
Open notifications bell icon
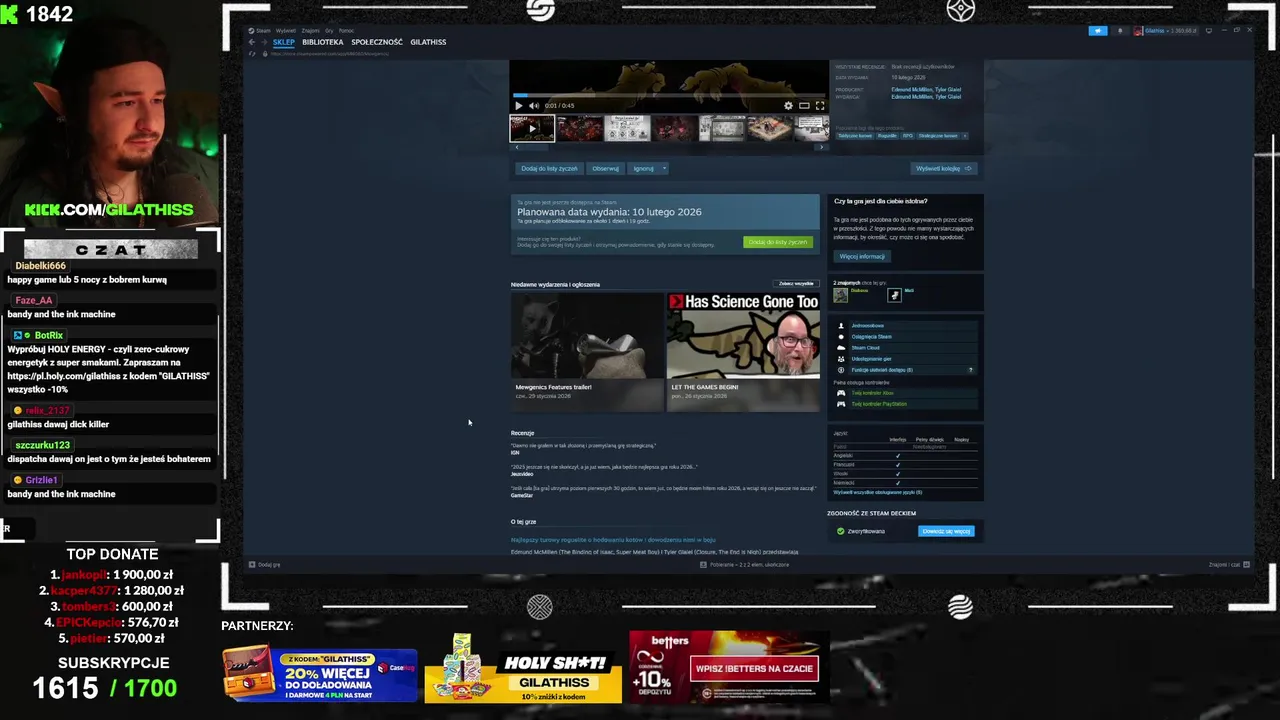coord(1120,31)
